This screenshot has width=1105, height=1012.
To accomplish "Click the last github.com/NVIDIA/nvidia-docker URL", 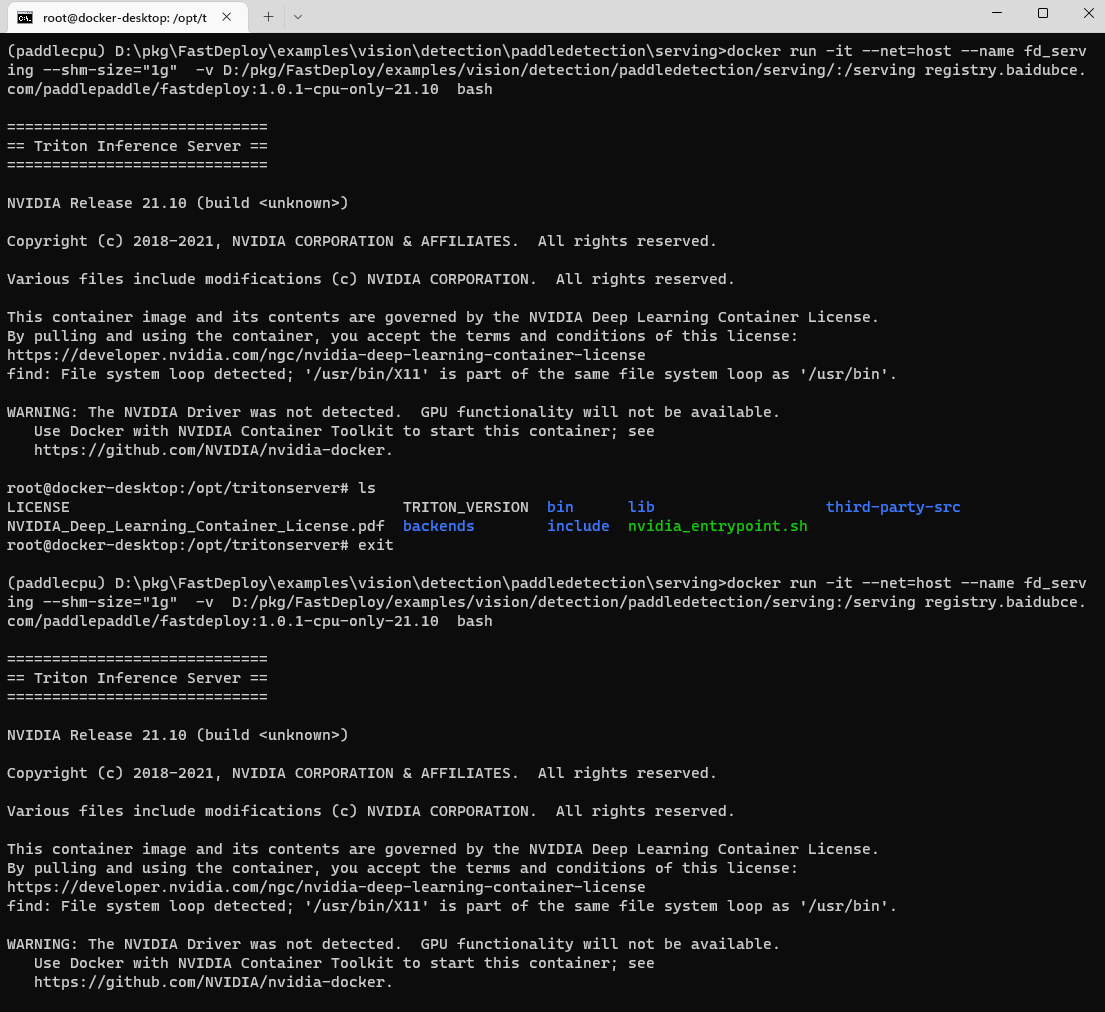I will click(214, 982).
